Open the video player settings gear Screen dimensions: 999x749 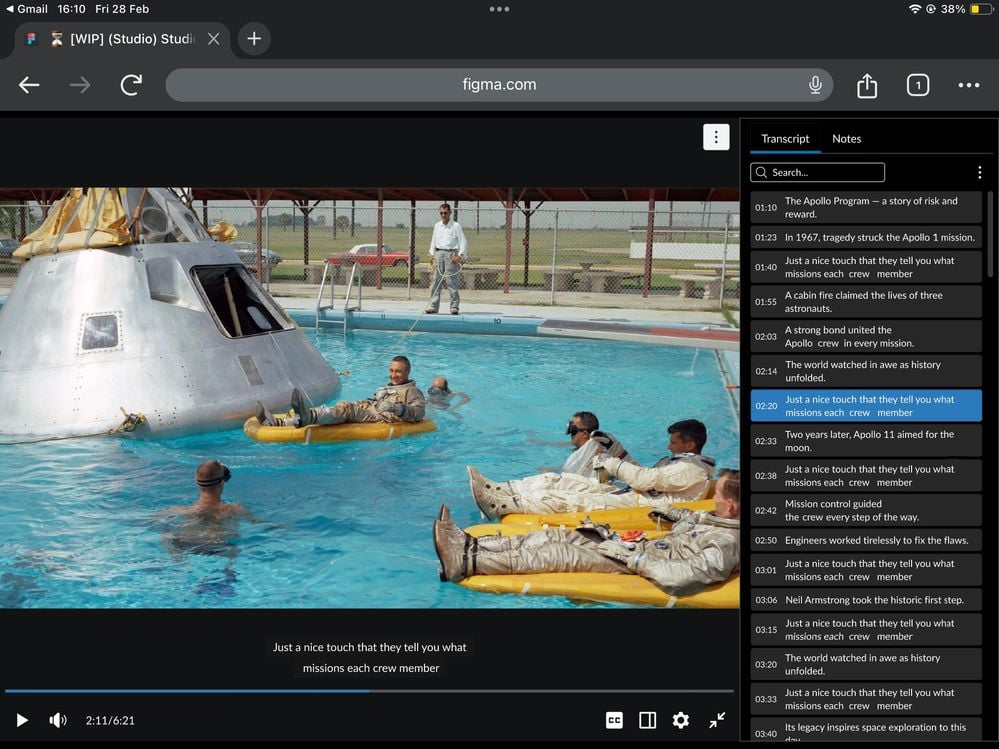coord(681,720)
